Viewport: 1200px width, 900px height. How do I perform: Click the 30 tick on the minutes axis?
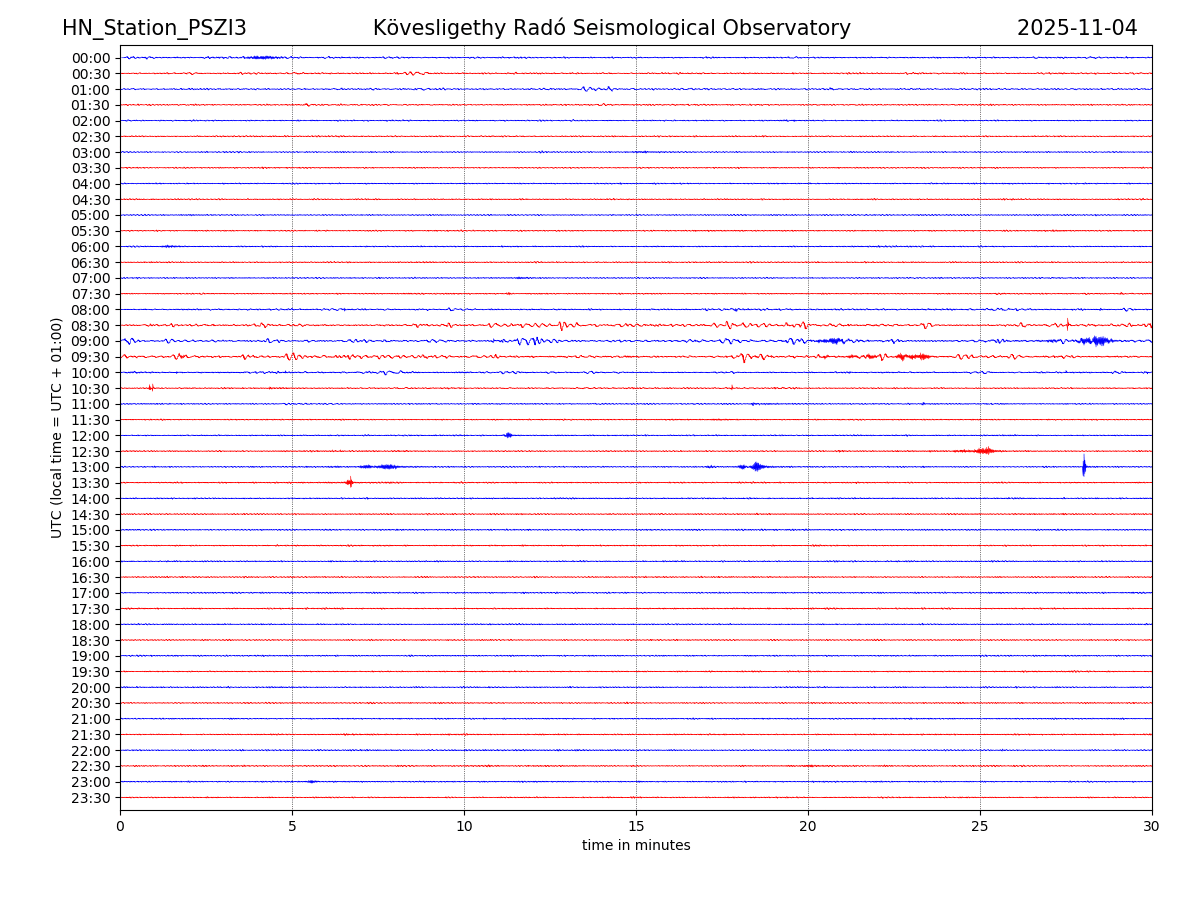[1152, 826]
